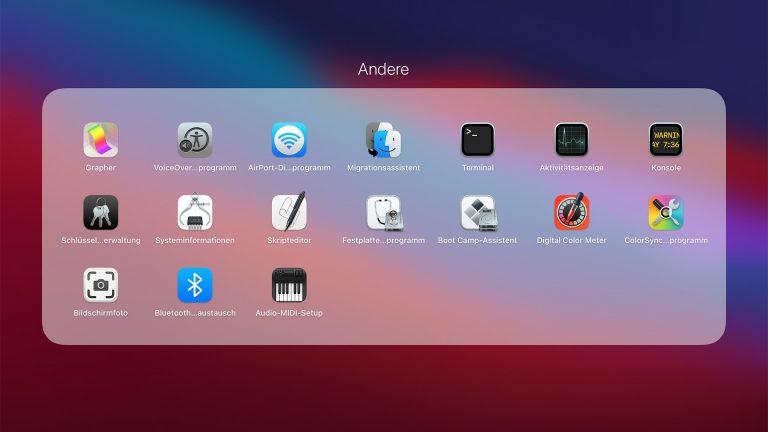768x432 pixels.
Task: Open the Grapher app
Action: point(100,140)
